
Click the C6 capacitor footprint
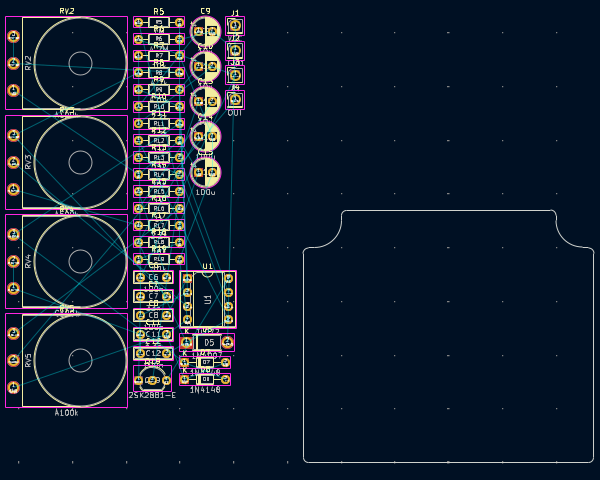[153, 278]
